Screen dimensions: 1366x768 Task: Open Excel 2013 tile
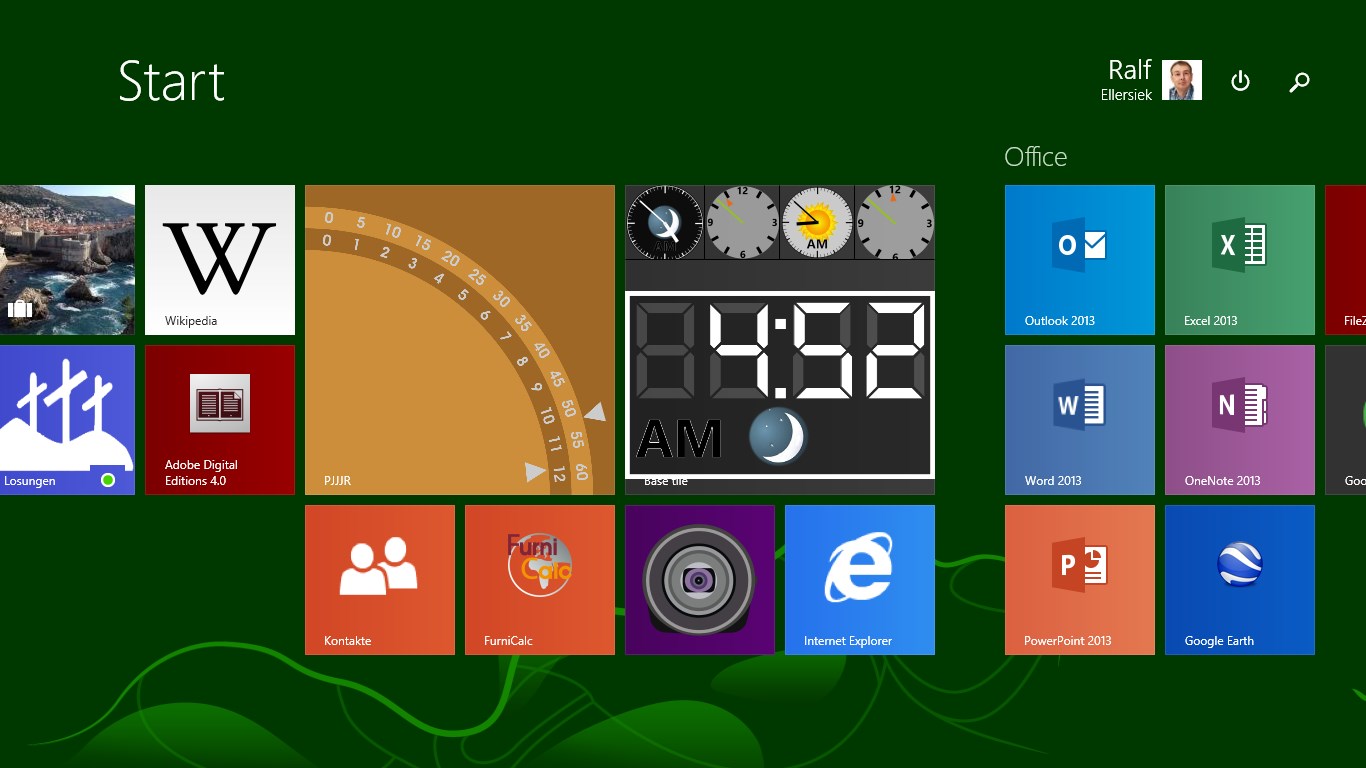[1239, 259]
